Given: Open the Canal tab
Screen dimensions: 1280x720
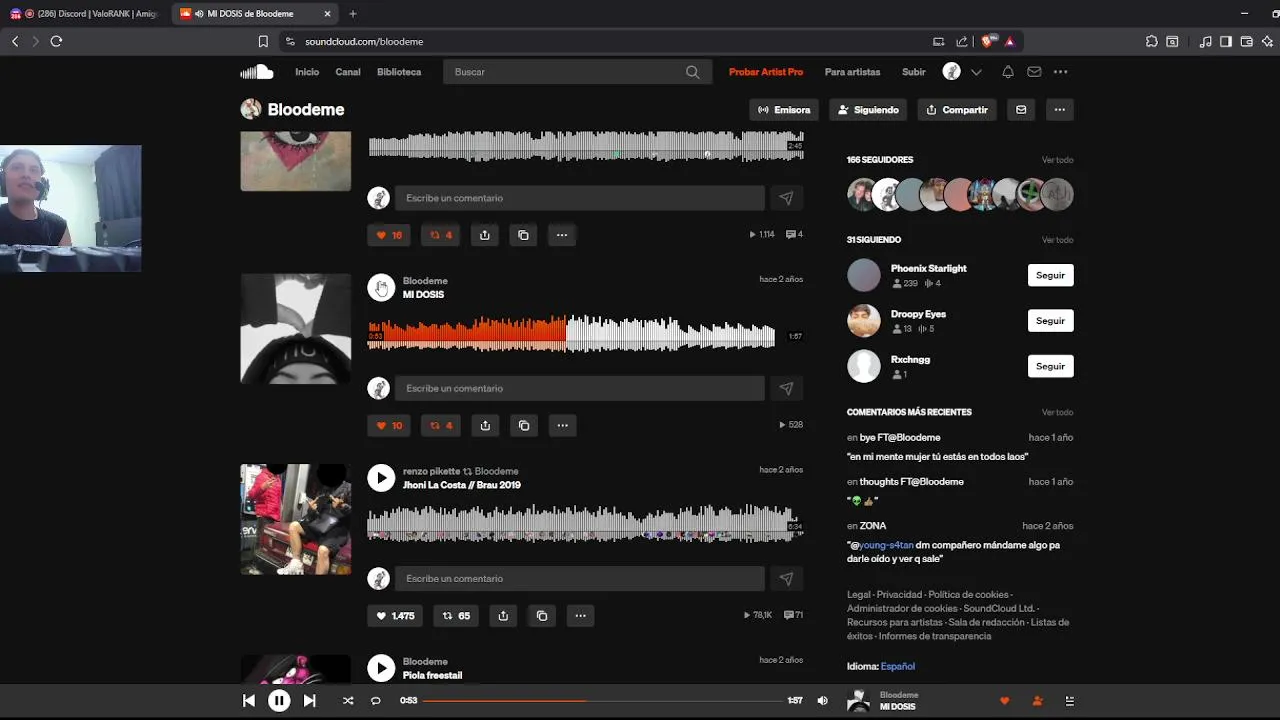Looking at the screenshot, I should click(x=348, y=72).
